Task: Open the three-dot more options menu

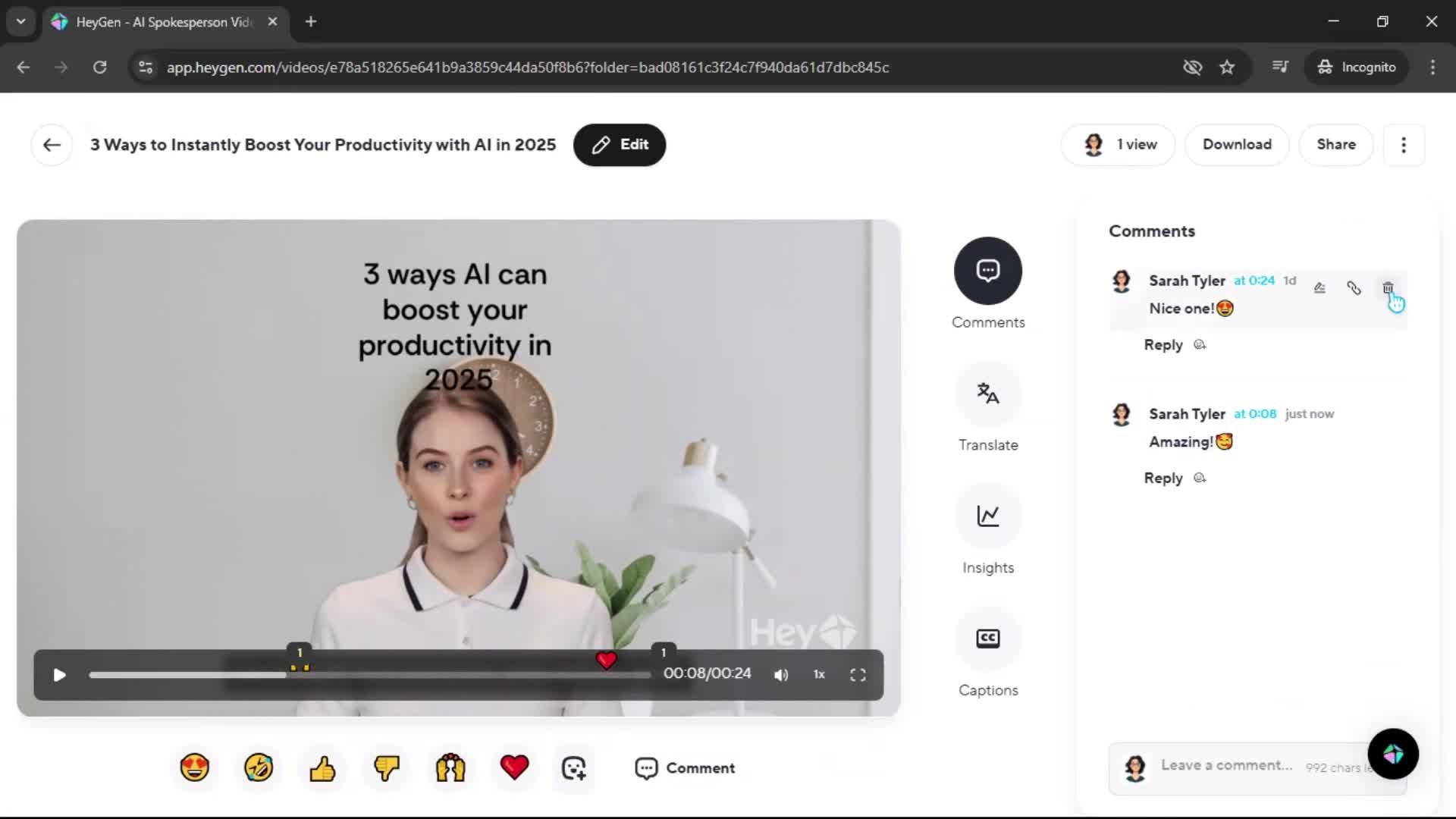Action: (x=1404, y=145)
